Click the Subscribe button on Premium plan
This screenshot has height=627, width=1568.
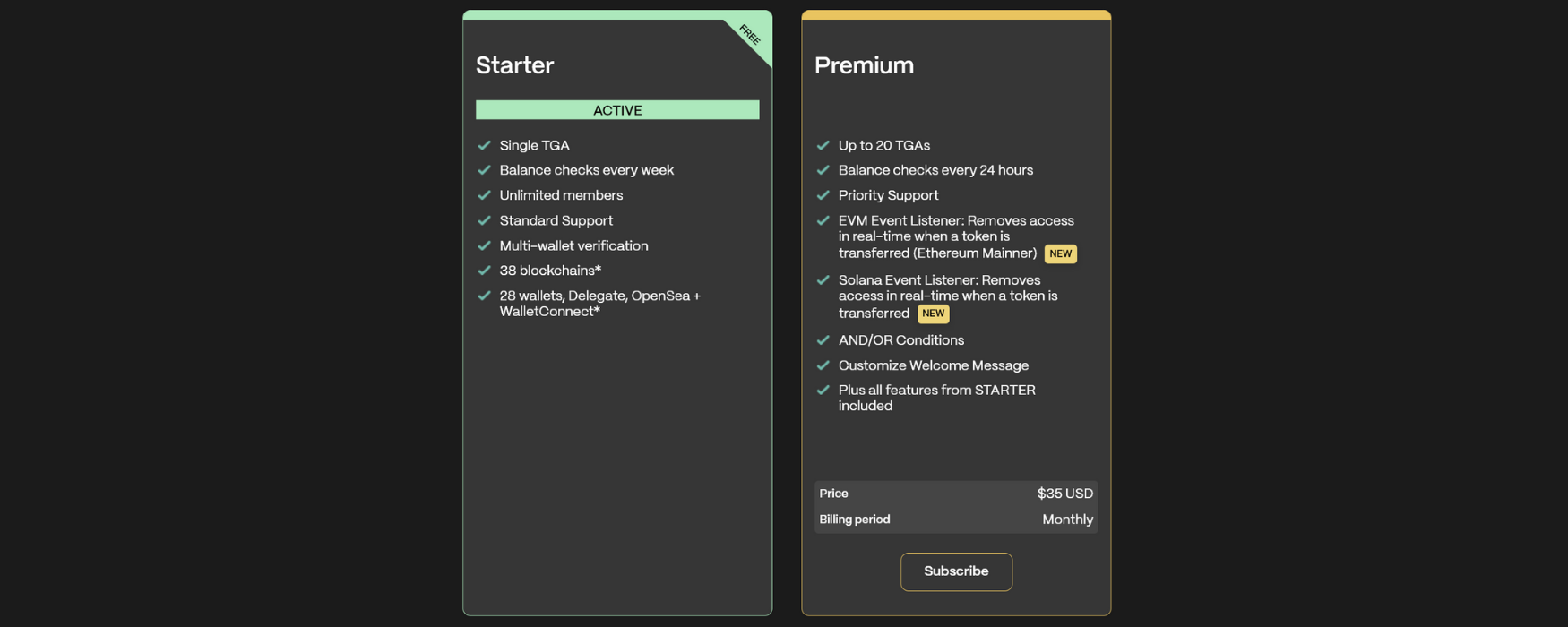956,571
